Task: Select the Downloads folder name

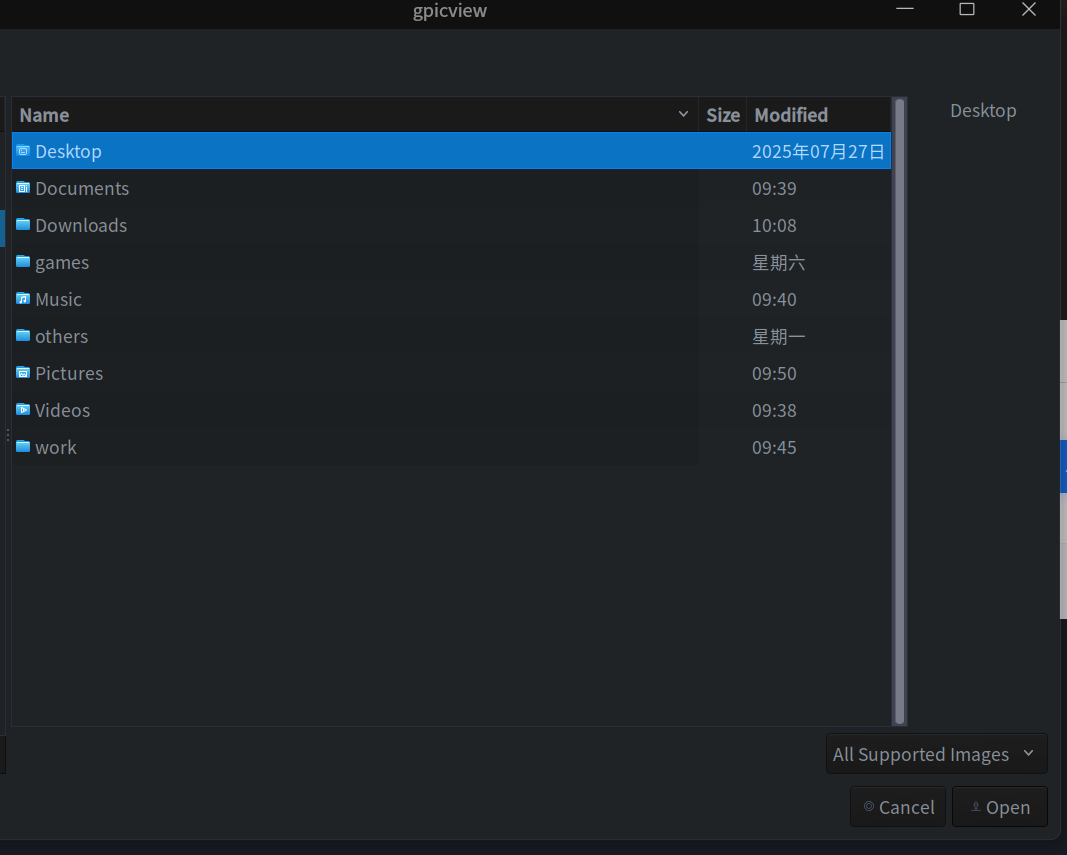Action: (x=81, y=225)
